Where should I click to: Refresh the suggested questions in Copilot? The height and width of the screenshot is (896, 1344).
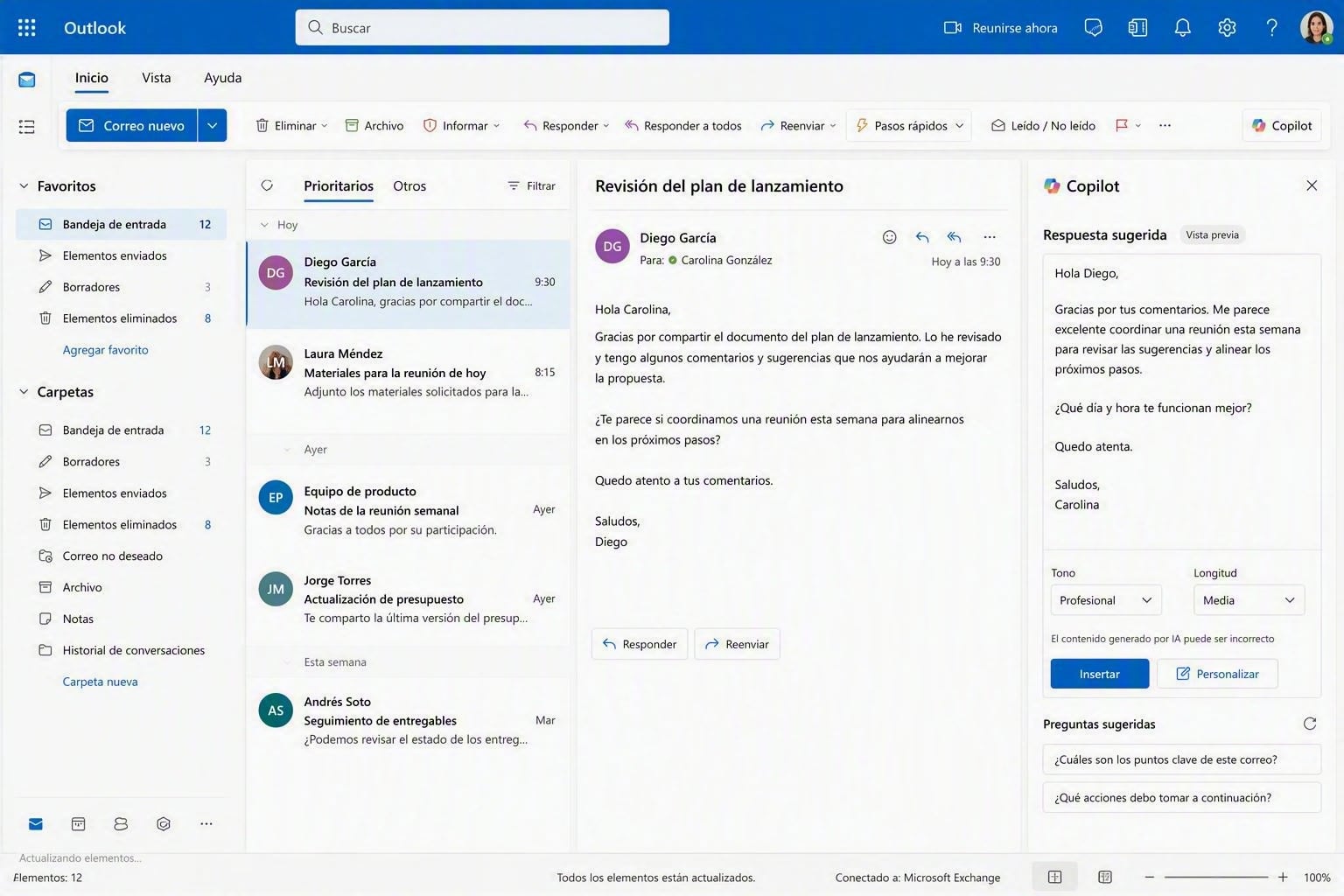pyautogui.click(x=1310, y=724)
